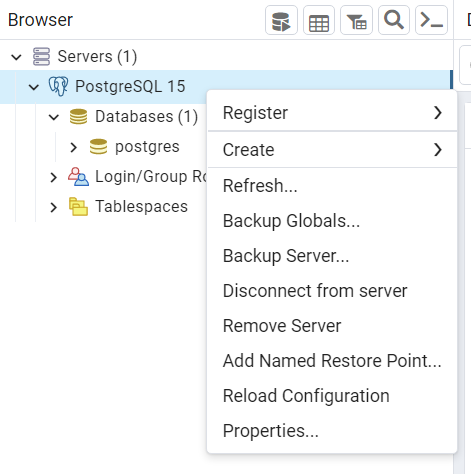The height and width of the screenshot is (474, 471).
Task: Expand the postgres database node
Action: (x=74, y=147)
